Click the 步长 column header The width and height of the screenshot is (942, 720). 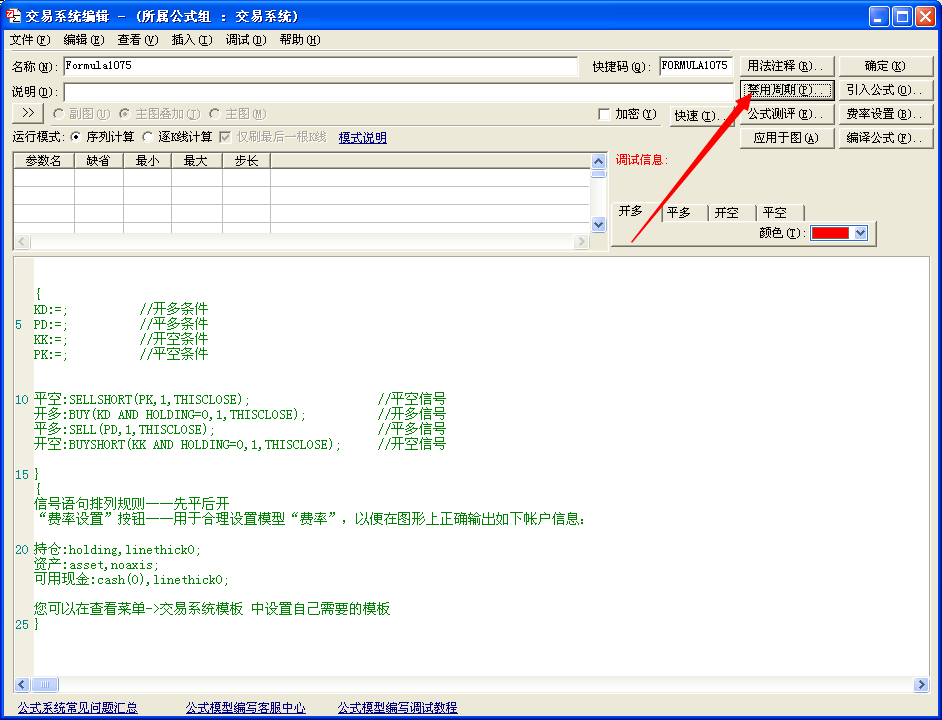click(246, 161)
